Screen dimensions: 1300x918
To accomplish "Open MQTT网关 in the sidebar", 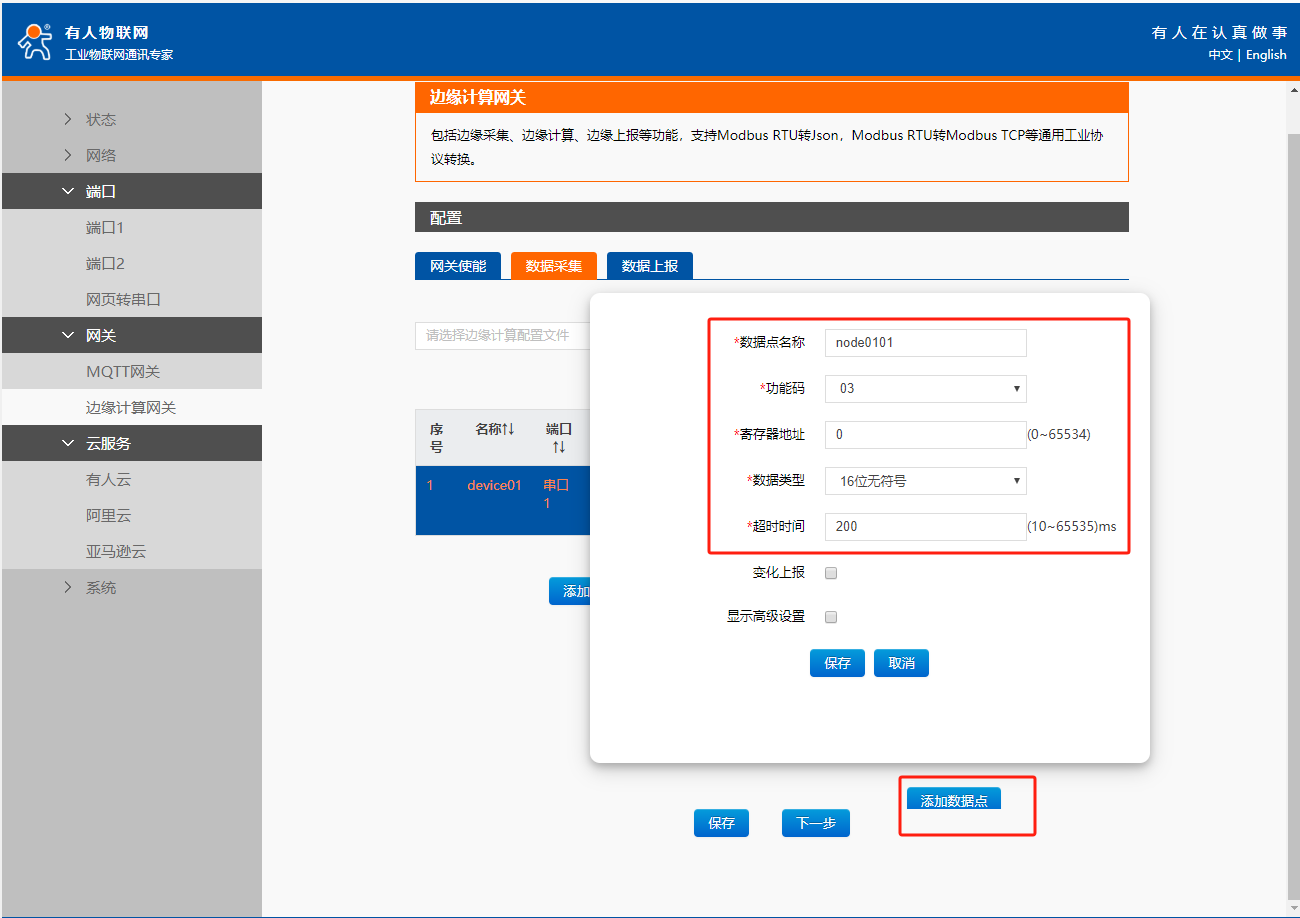I will (123, 372).
